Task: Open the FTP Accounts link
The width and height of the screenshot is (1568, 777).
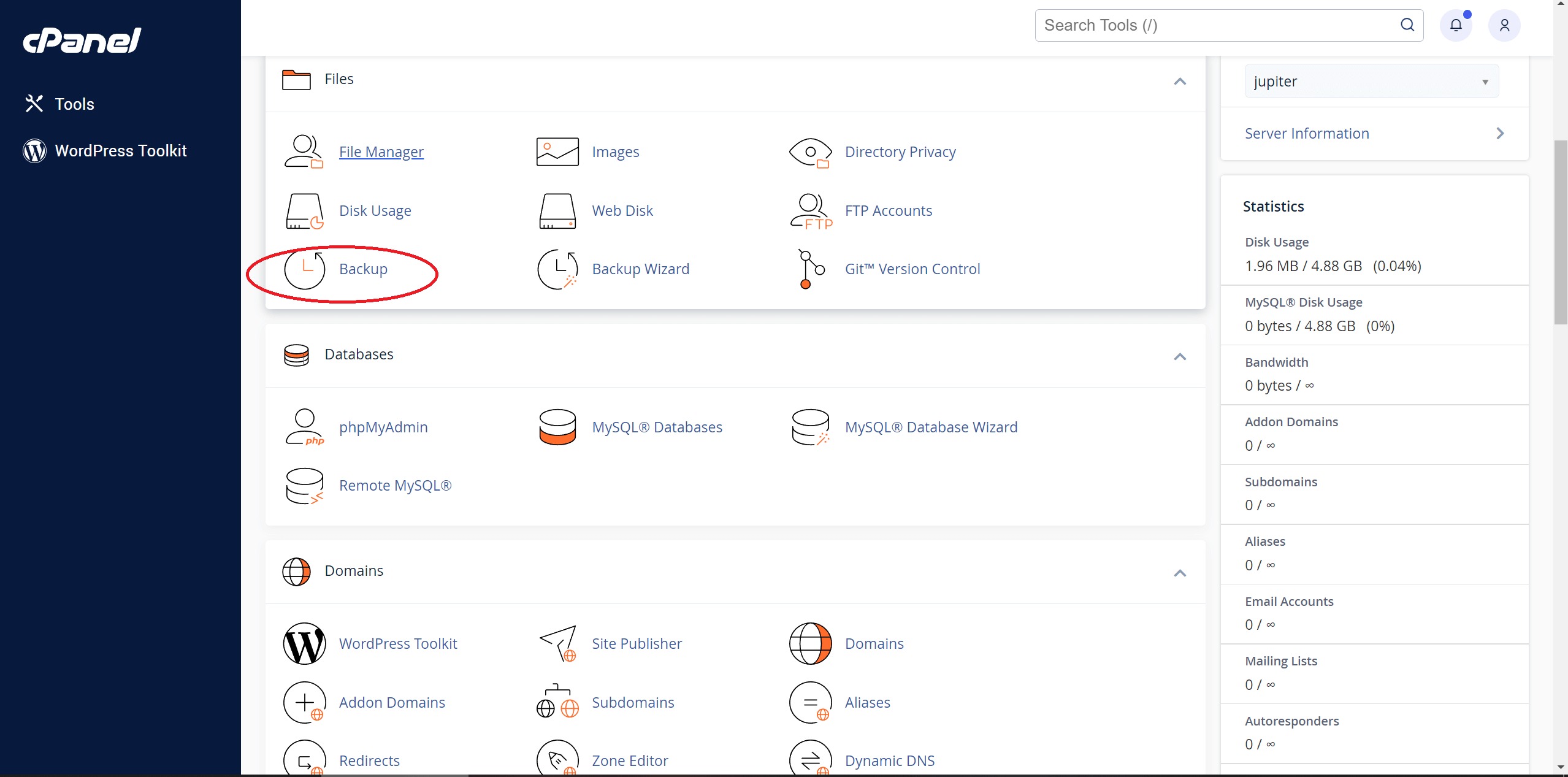Action: coord(889,211)
